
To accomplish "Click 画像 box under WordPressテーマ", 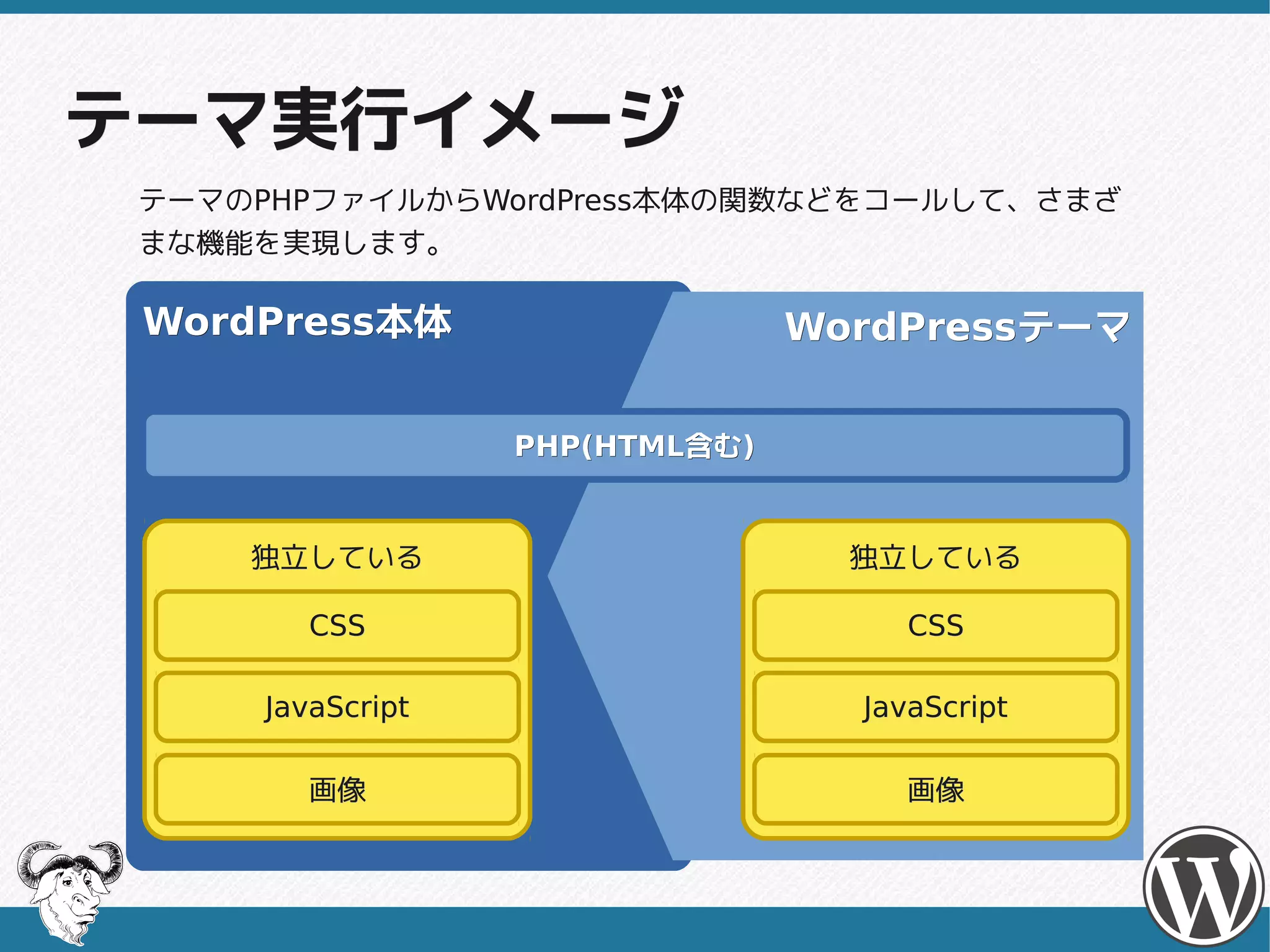I will 935,790.
